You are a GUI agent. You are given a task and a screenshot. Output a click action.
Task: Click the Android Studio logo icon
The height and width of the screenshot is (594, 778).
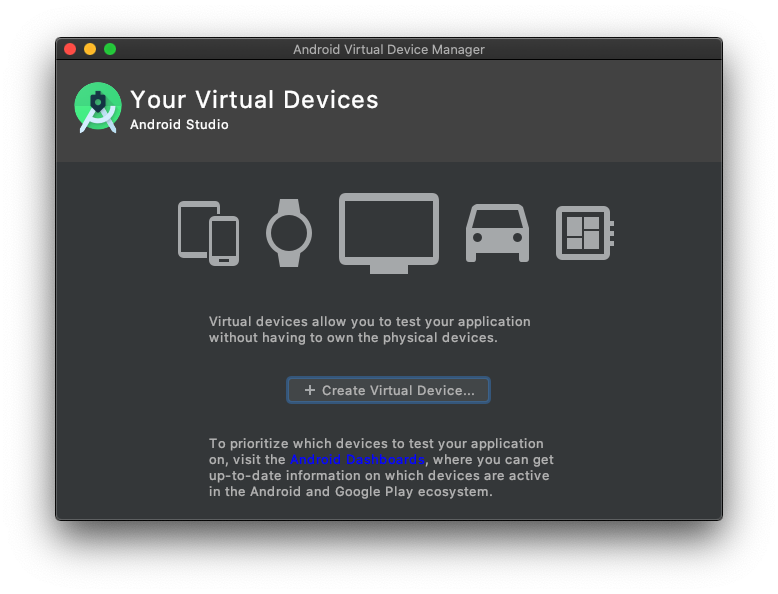coord(98,107)
